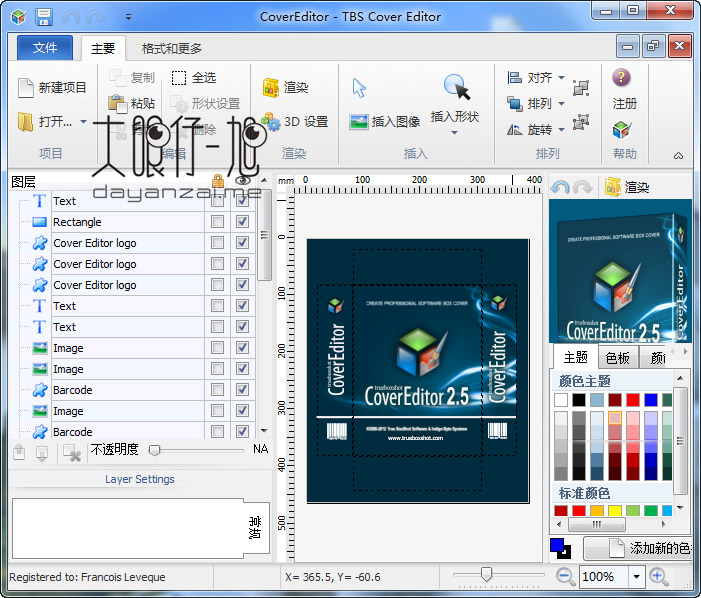Click move layer down icon
The height and width of the screenshot is (598, 701).
click(x=42, y=453)
